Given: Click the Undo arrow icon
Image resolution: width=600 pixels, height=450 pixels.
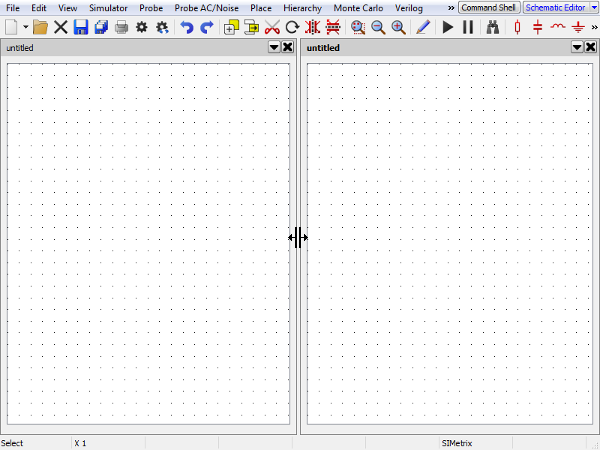Looking at the screenshot, I should point(187,27).
